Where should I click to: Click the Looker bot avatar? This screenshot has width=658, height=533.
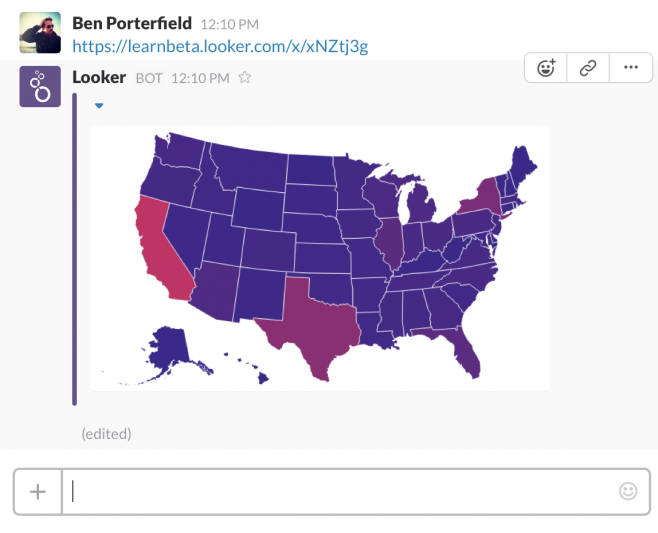pos(40,88)
